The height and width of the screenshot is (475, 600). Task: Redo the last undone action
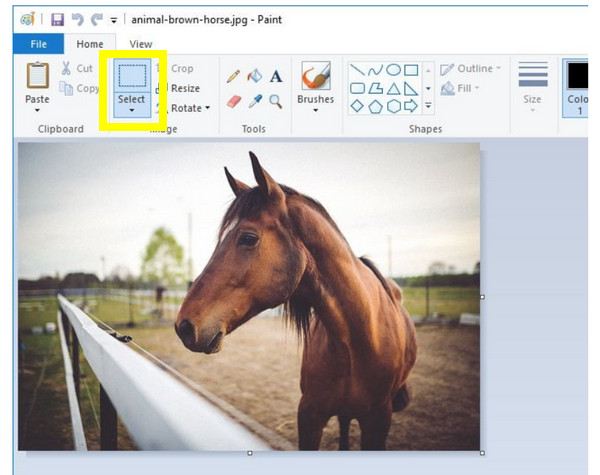[96, 19]
